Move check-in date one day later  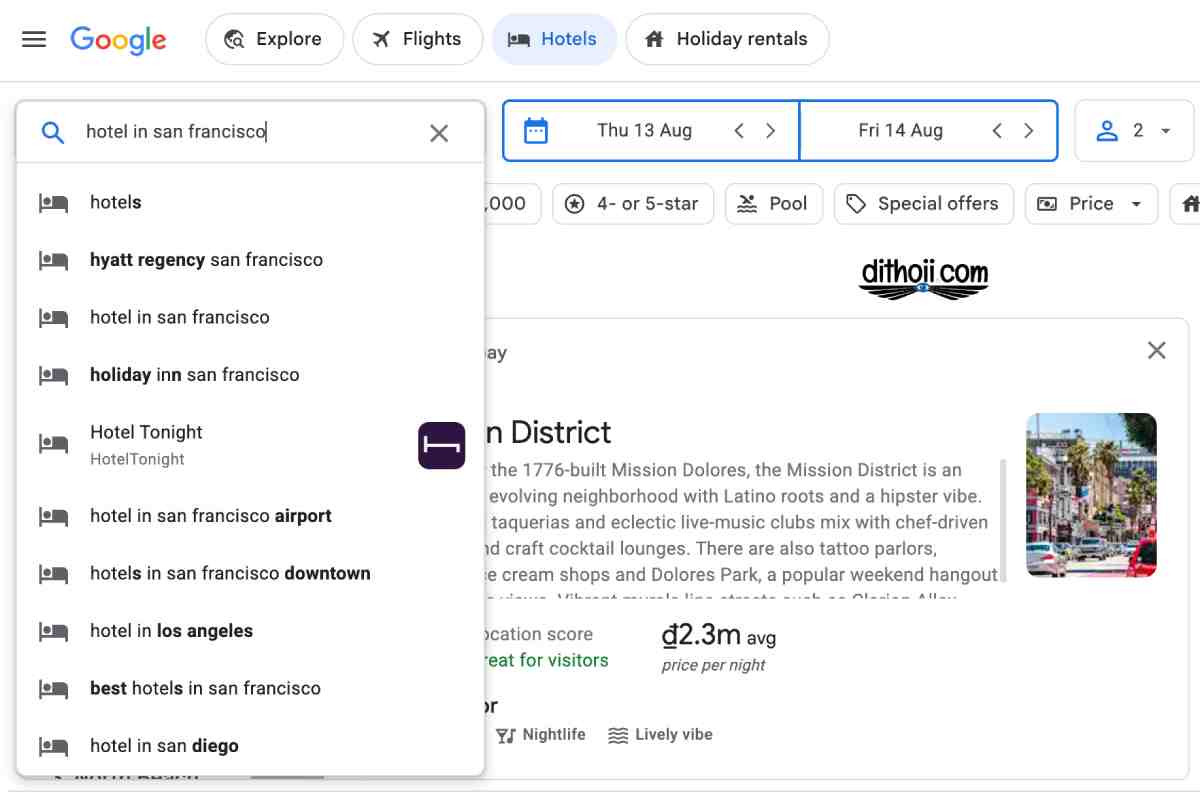coord(771,131)
